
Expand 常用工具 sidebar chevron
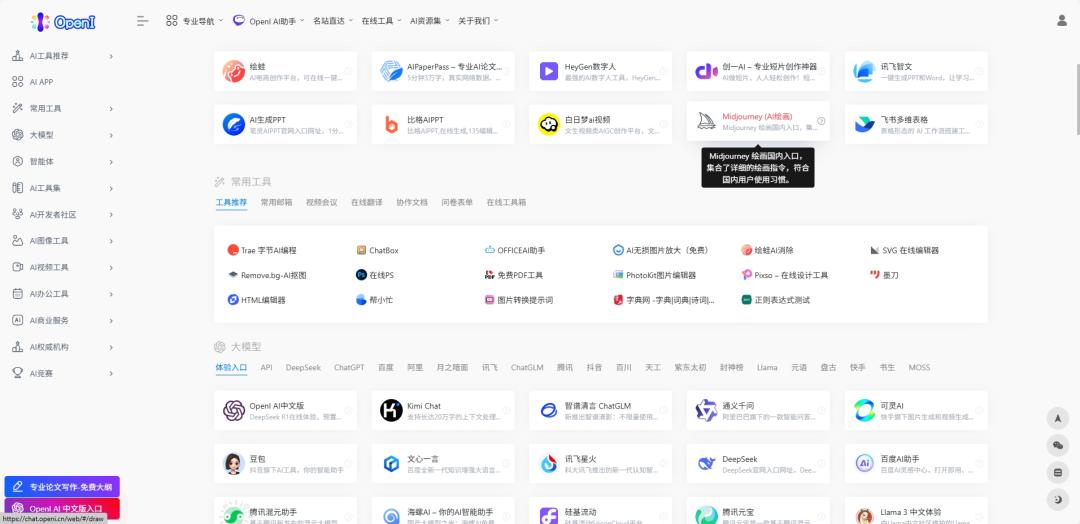111,109
